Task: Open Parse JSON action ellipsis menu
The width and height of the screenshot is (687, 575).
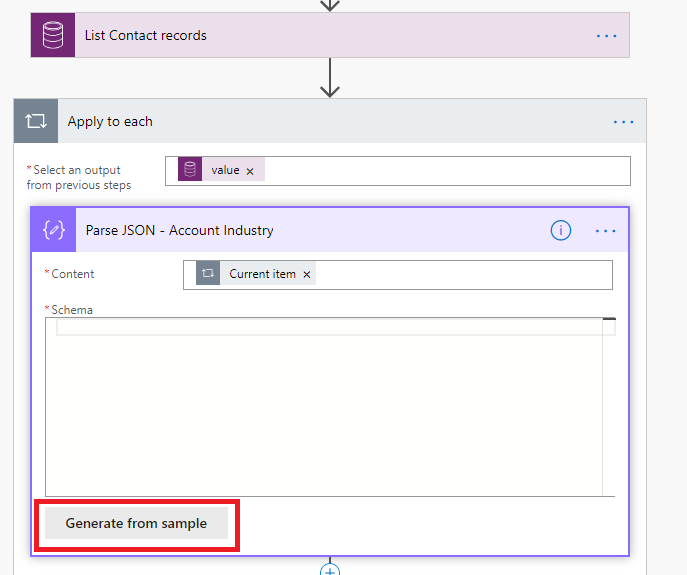Action: pyautogui.click(x=606, y=231)
